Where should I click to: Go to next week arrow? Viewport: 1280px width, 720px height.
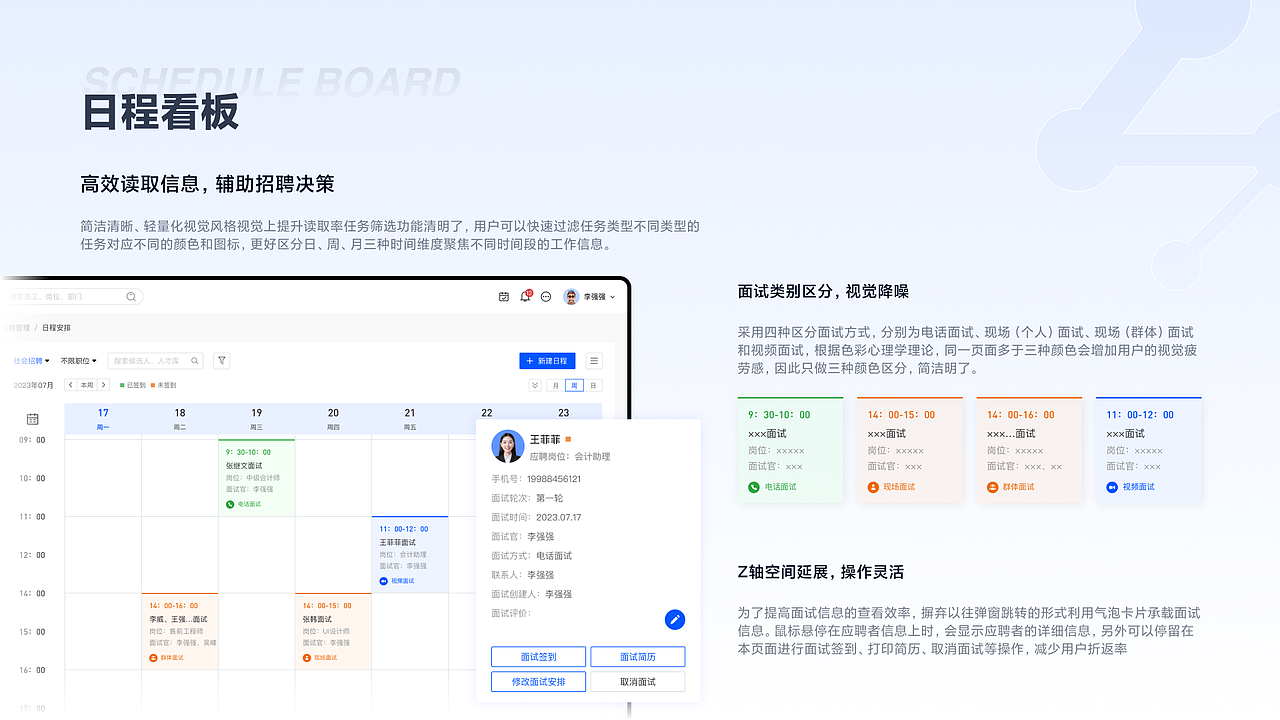(x=103, y=385)
